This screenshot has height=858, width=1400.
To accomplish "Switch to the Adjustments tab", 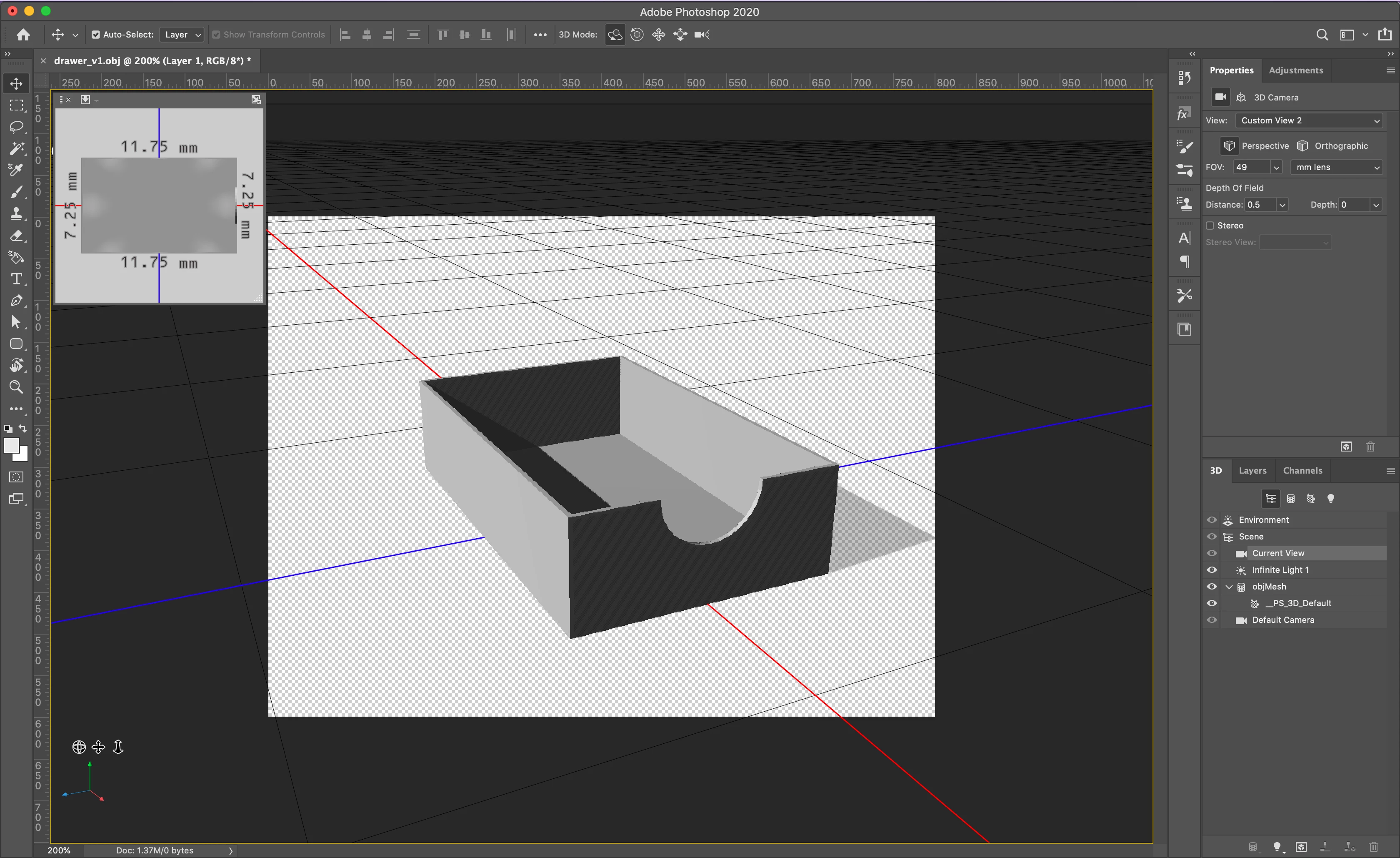I will click(x=1295, y=70).
